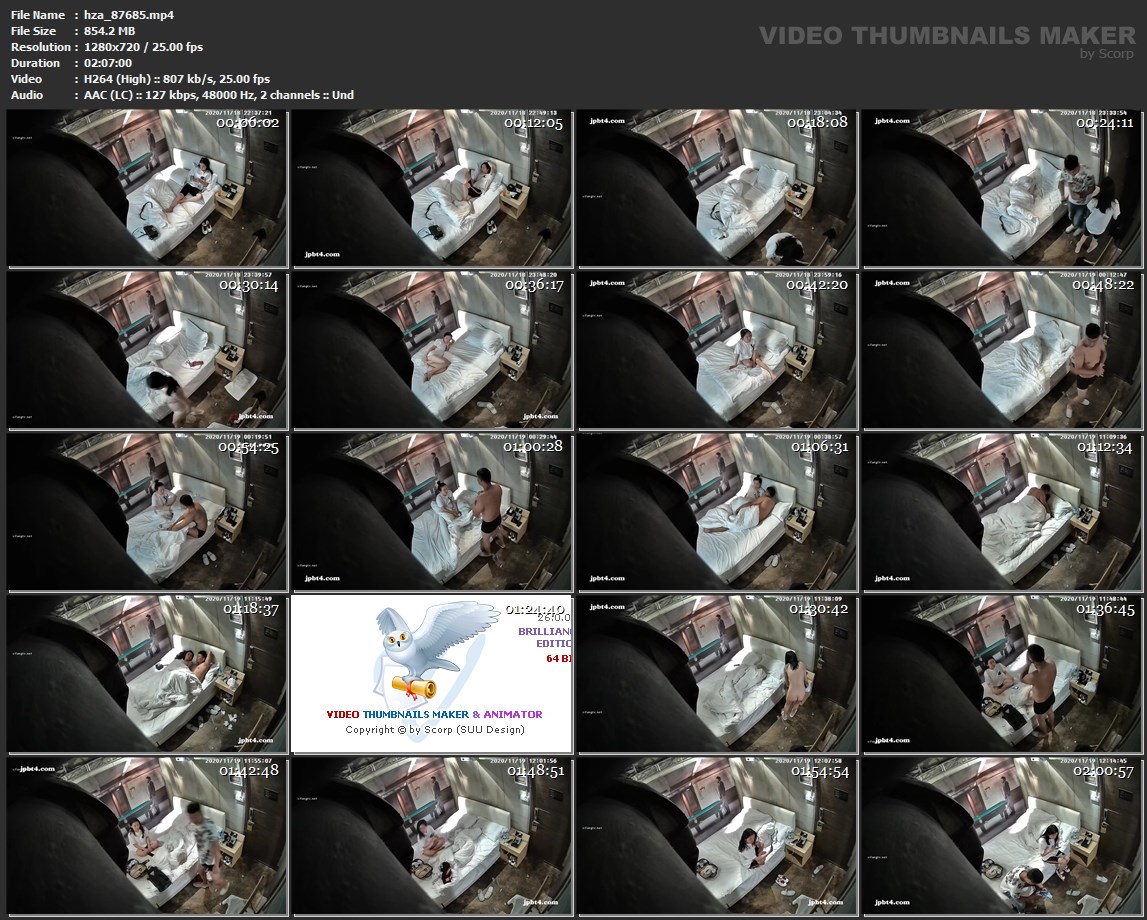Screen dimensions: 1147x920
Task: Open the thumbnail stamped 00:06:02
Action: [x=147, y=189]
